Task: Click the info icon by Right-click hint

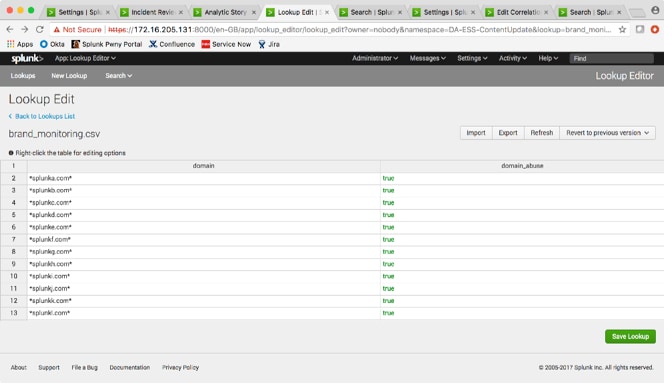Action: [x=11, y=153]
